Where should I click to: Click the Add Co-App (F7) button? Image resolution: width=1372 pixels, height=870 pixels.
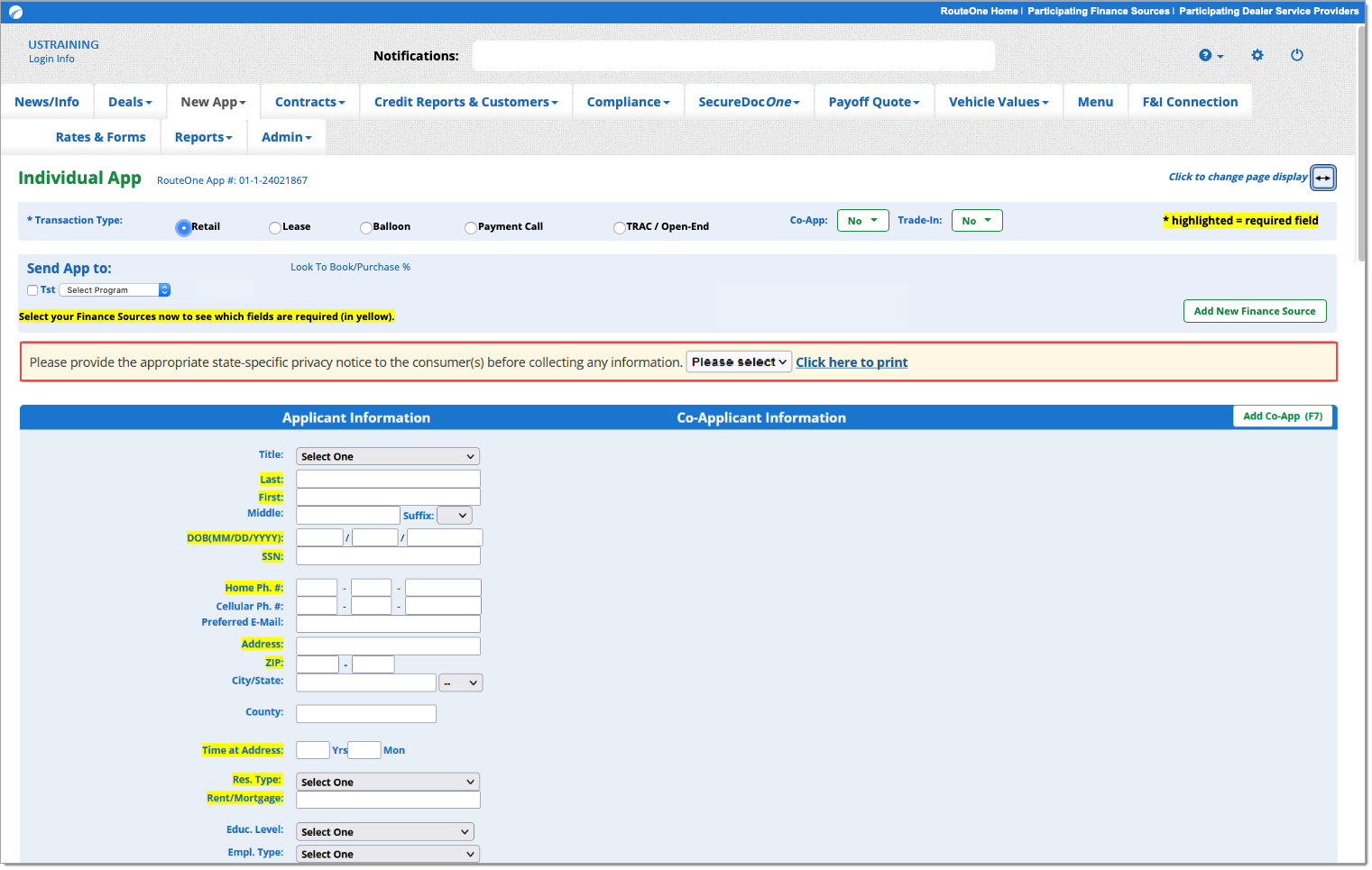(x=1283, y=417)
